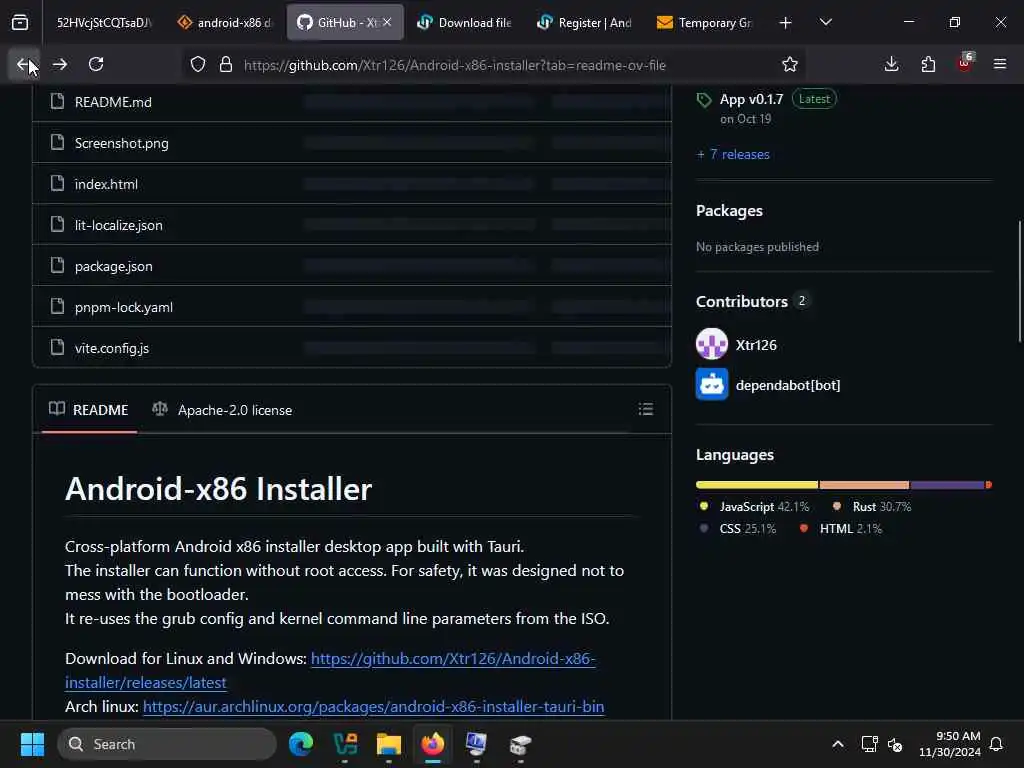The height and width of the screenshot is (768, 1024).
Task: Close the GitHub tab
Action: click(387, 22)
